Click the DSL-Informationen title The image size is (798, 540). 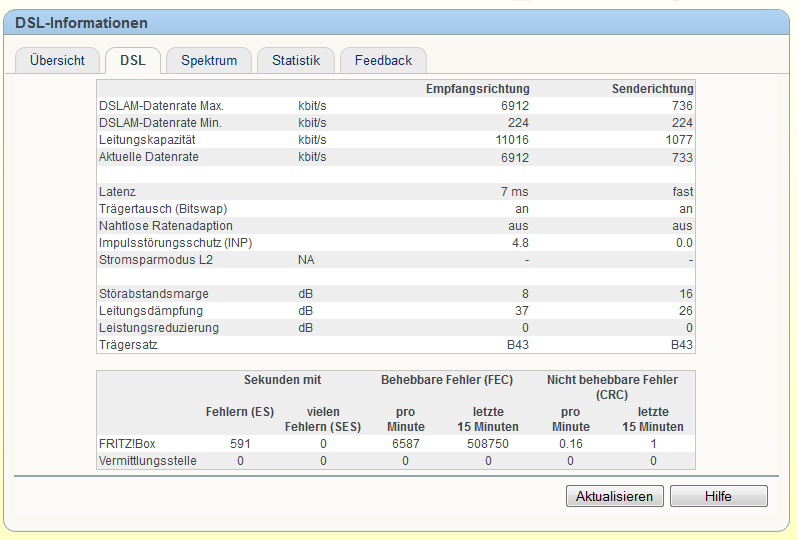[x=81, y=23]
